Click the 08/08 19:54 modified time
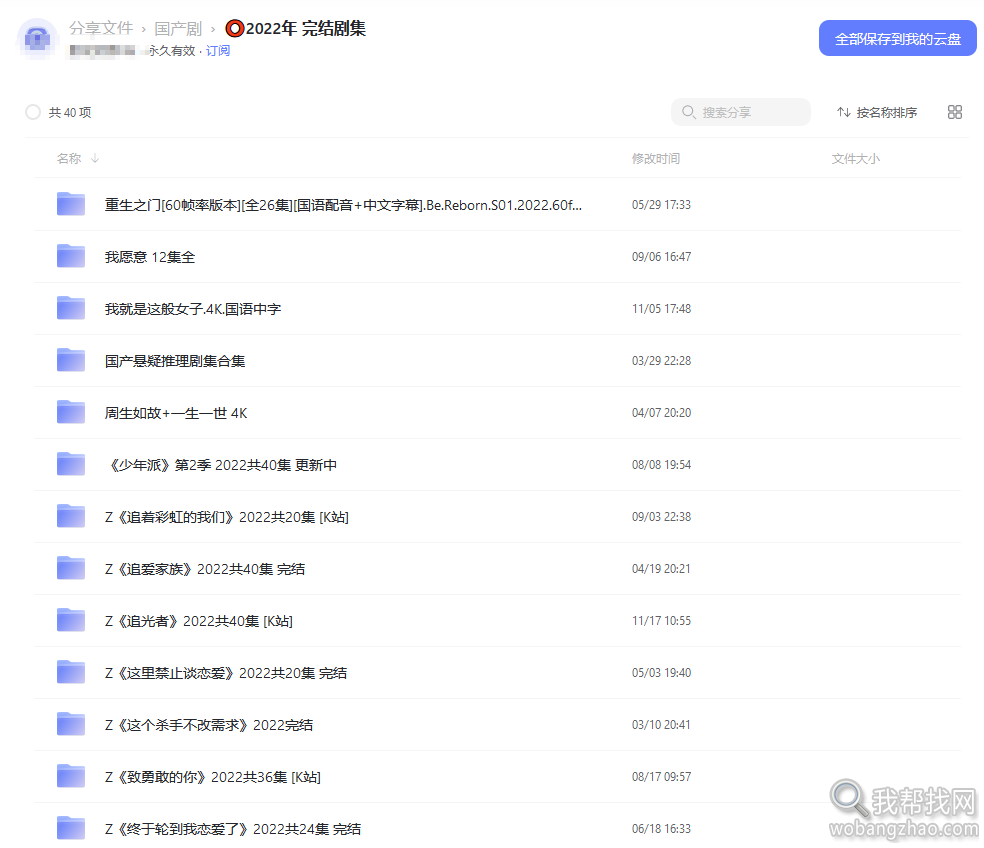 661,465
